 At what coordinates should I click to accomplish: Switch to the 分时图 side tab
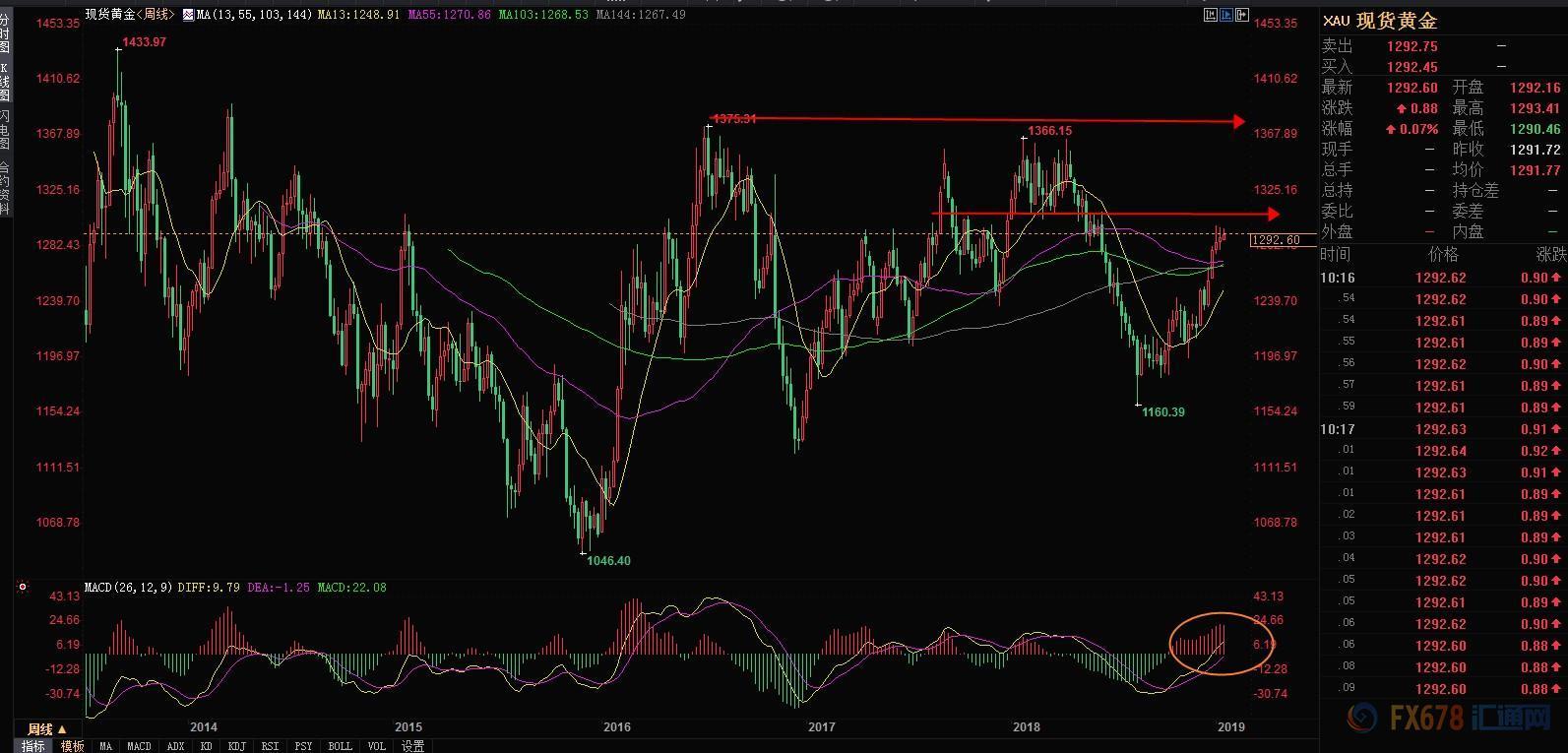pos(6,34)
